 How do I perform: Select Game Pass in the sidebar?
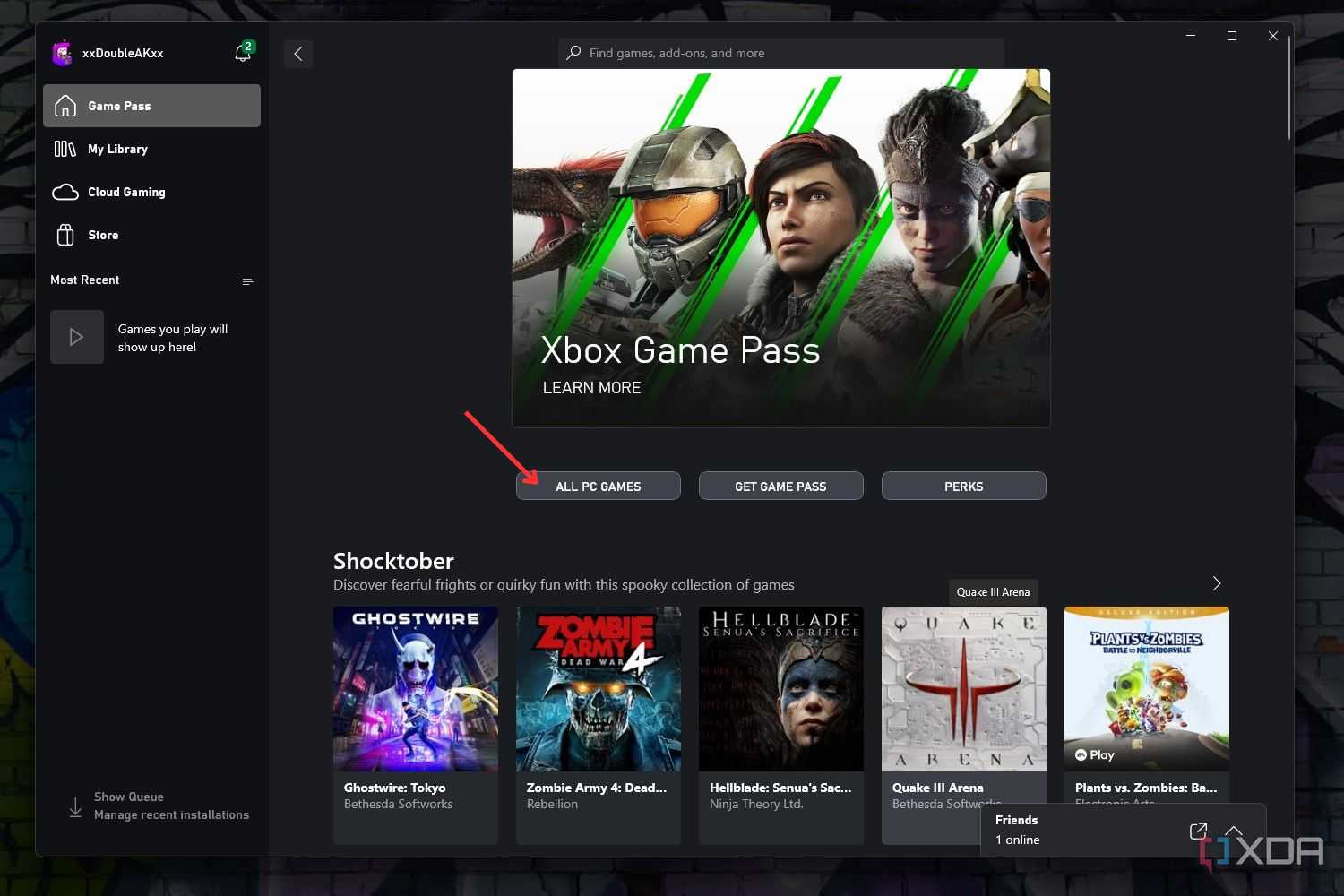pos(119,105)
